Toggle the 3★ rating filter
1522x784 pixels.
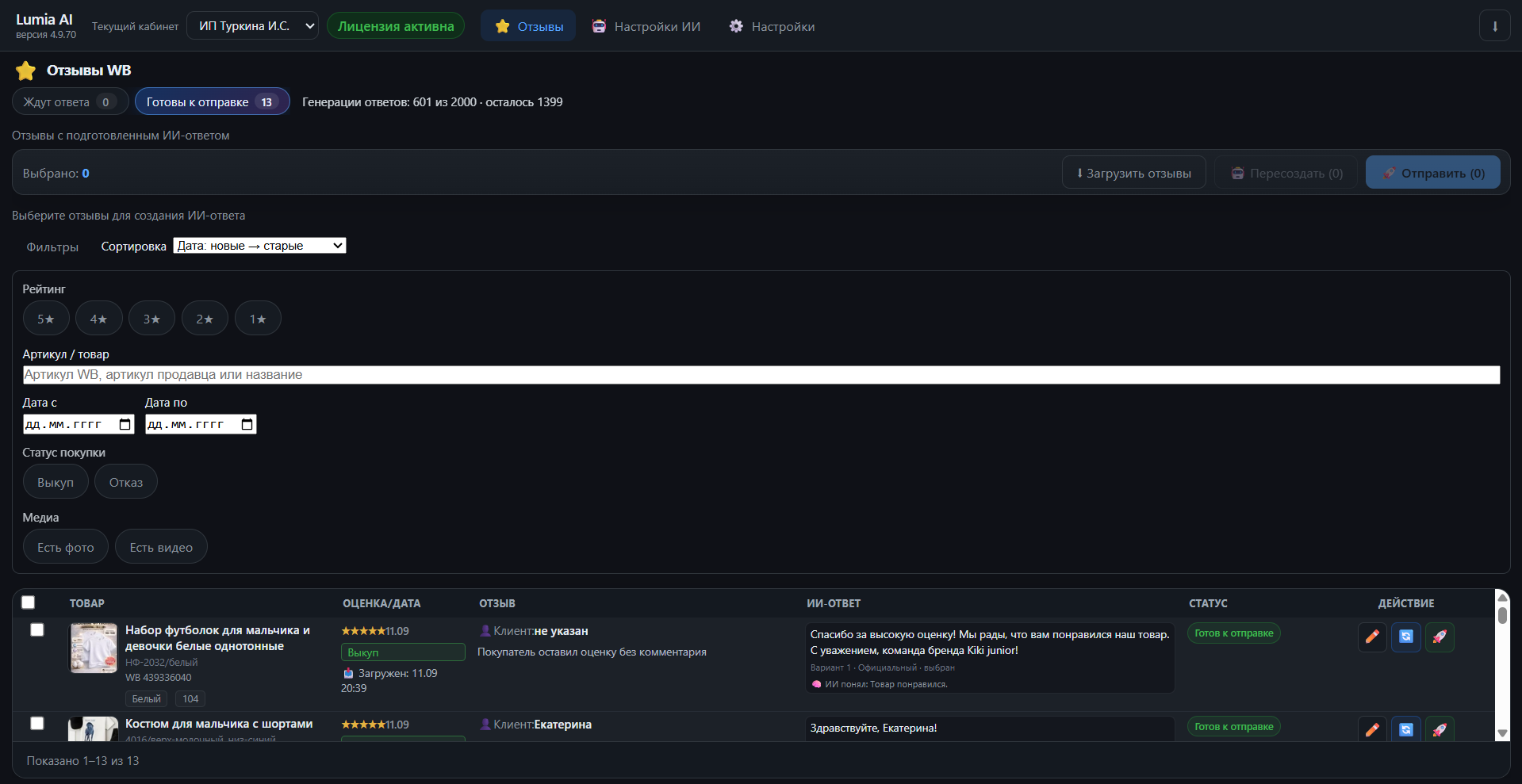tap(151, 319)
